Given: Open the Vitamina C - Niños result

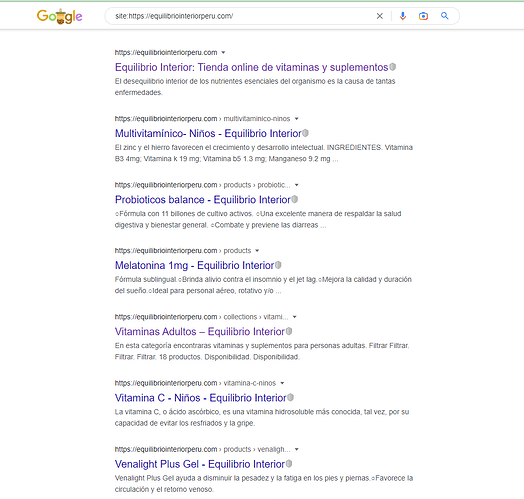Looking at the screenshot, I should pos(201,398).
